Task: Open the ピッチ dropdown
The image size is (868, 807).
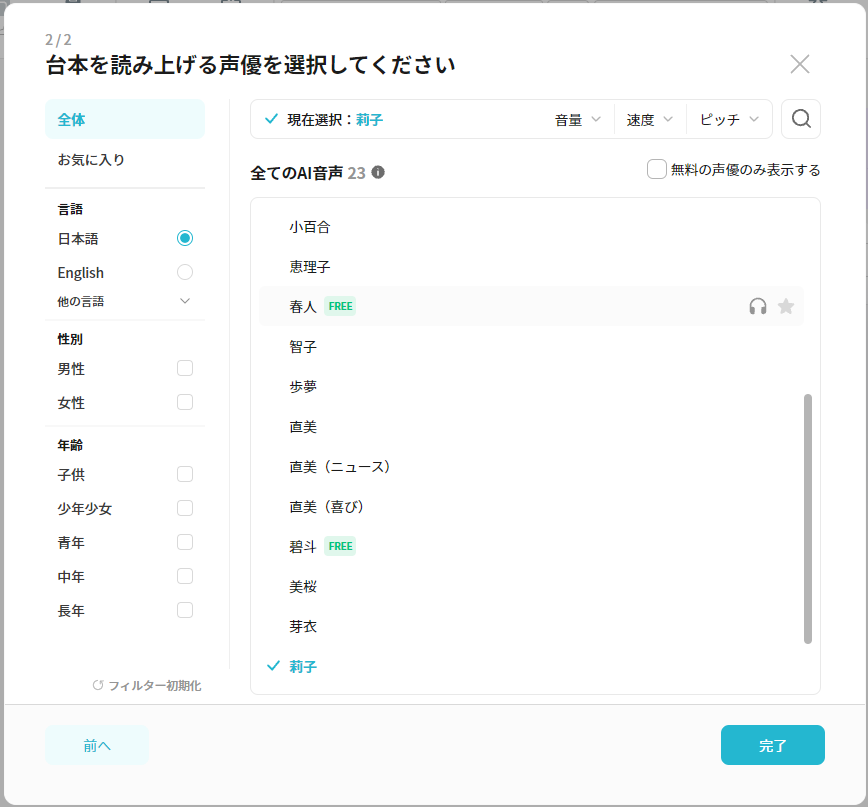Action: [729, 120]
